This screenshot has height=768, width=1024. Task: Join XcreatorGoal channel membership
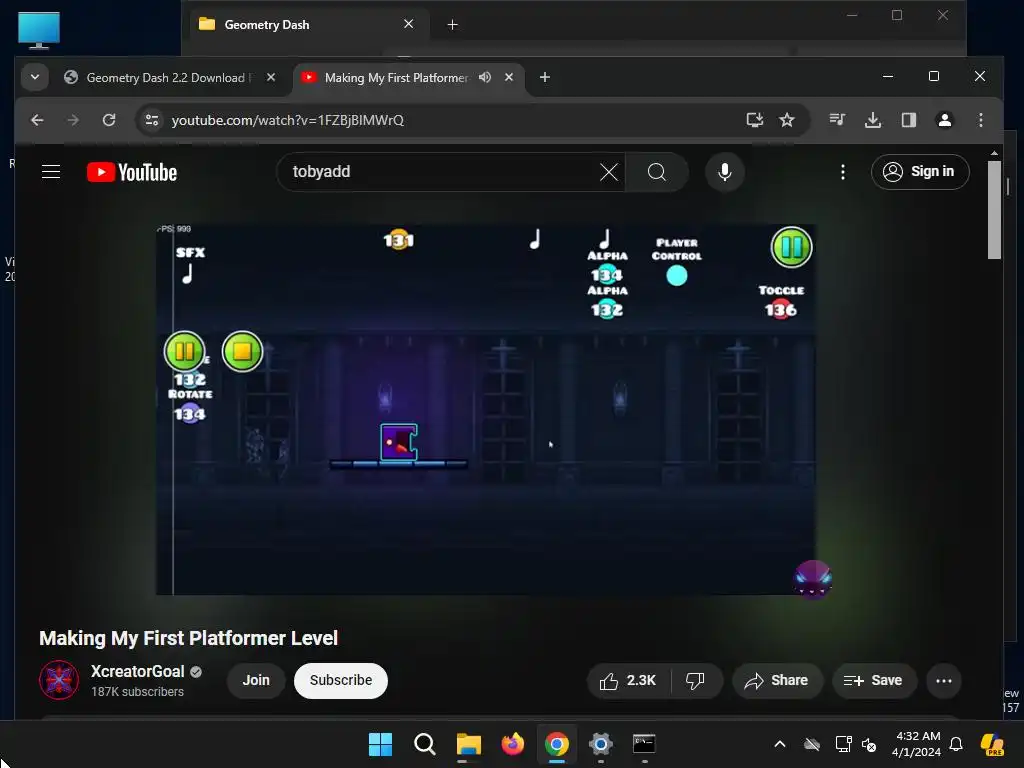256,680
